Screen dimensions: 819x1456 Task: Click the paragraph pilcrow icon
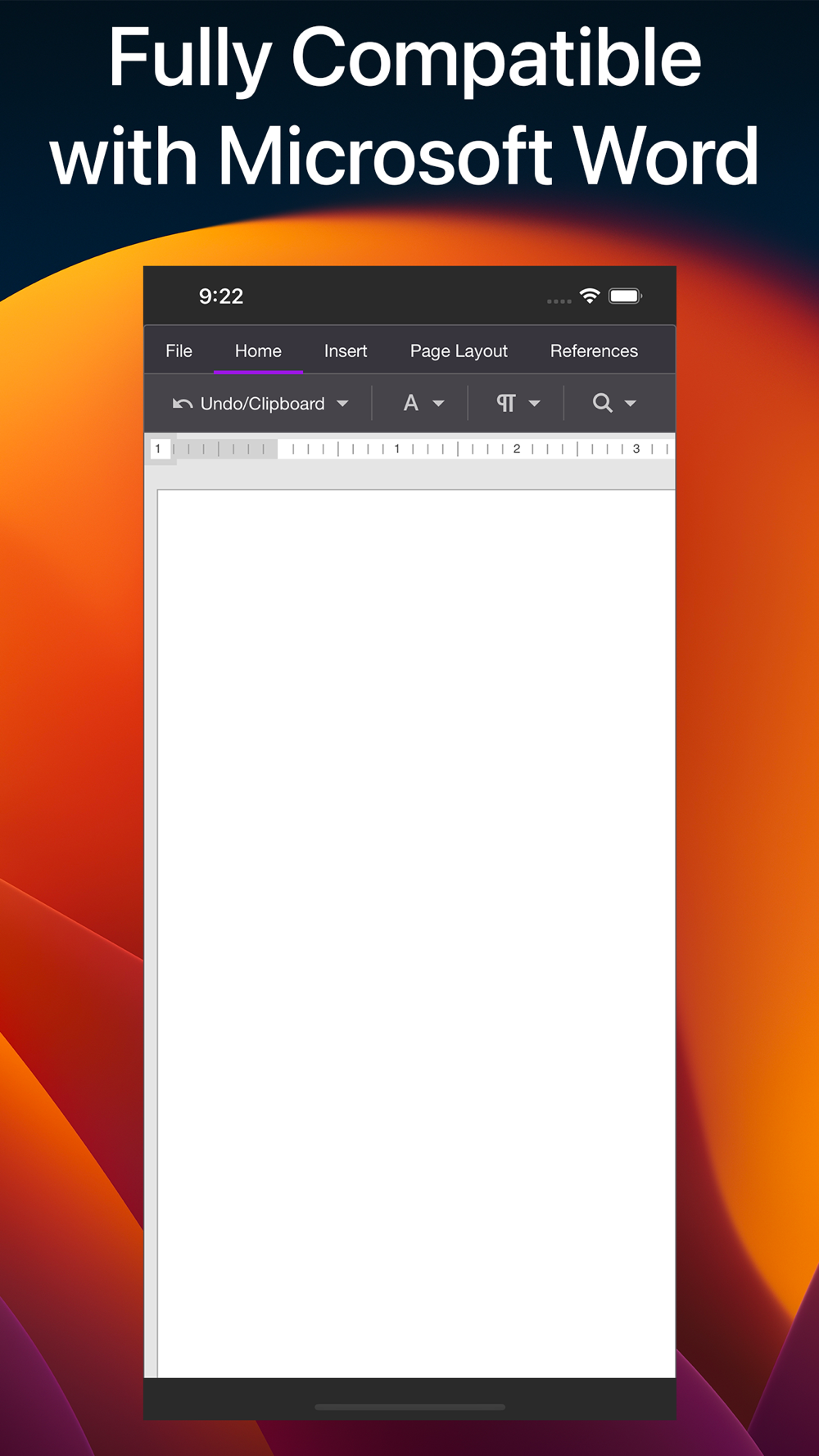coord(506,403)
